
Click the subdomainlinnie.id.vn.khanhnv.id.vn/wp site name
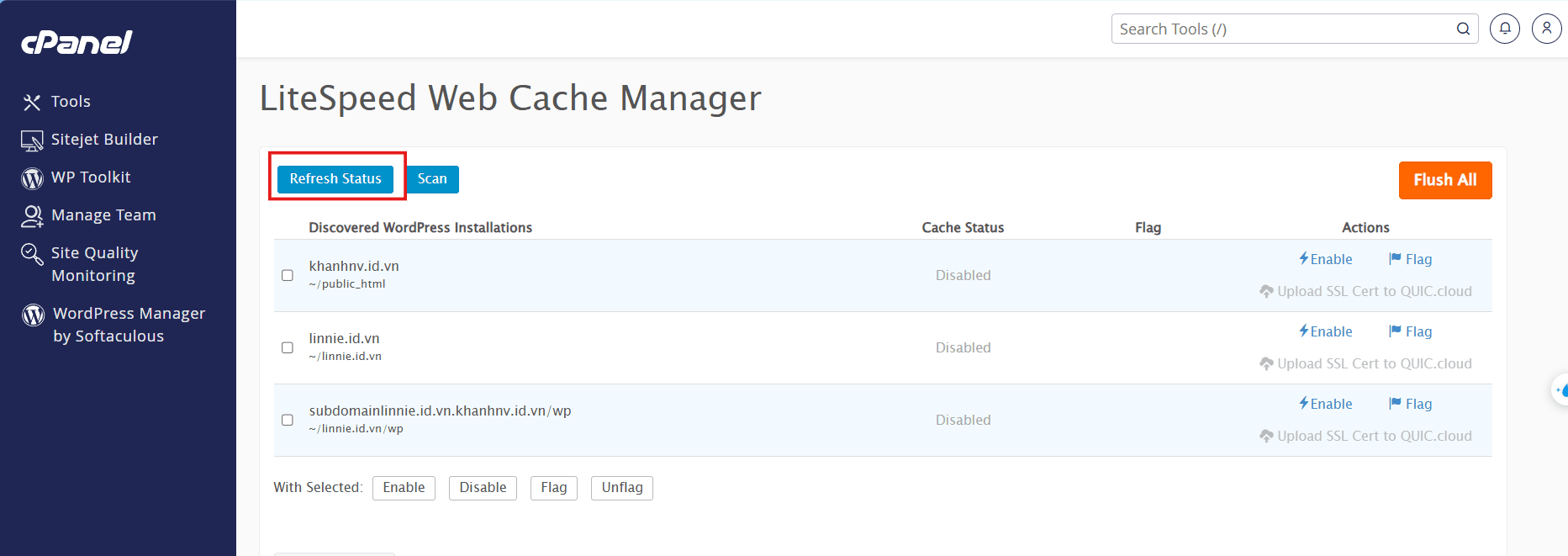(x=440, y=410)
